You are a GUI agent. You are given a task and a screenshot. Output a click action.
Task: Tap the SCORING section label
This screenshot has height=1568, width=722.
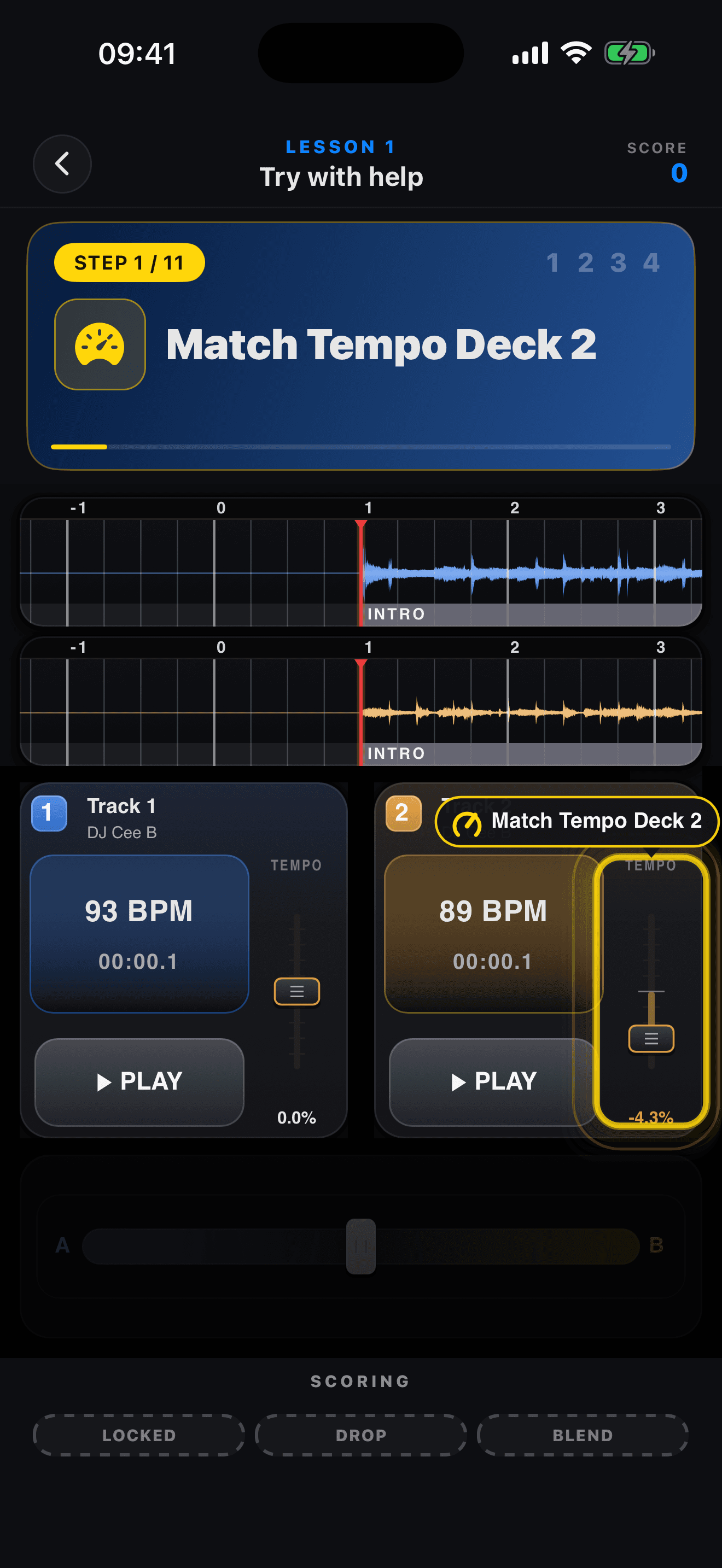point(360,1381)
